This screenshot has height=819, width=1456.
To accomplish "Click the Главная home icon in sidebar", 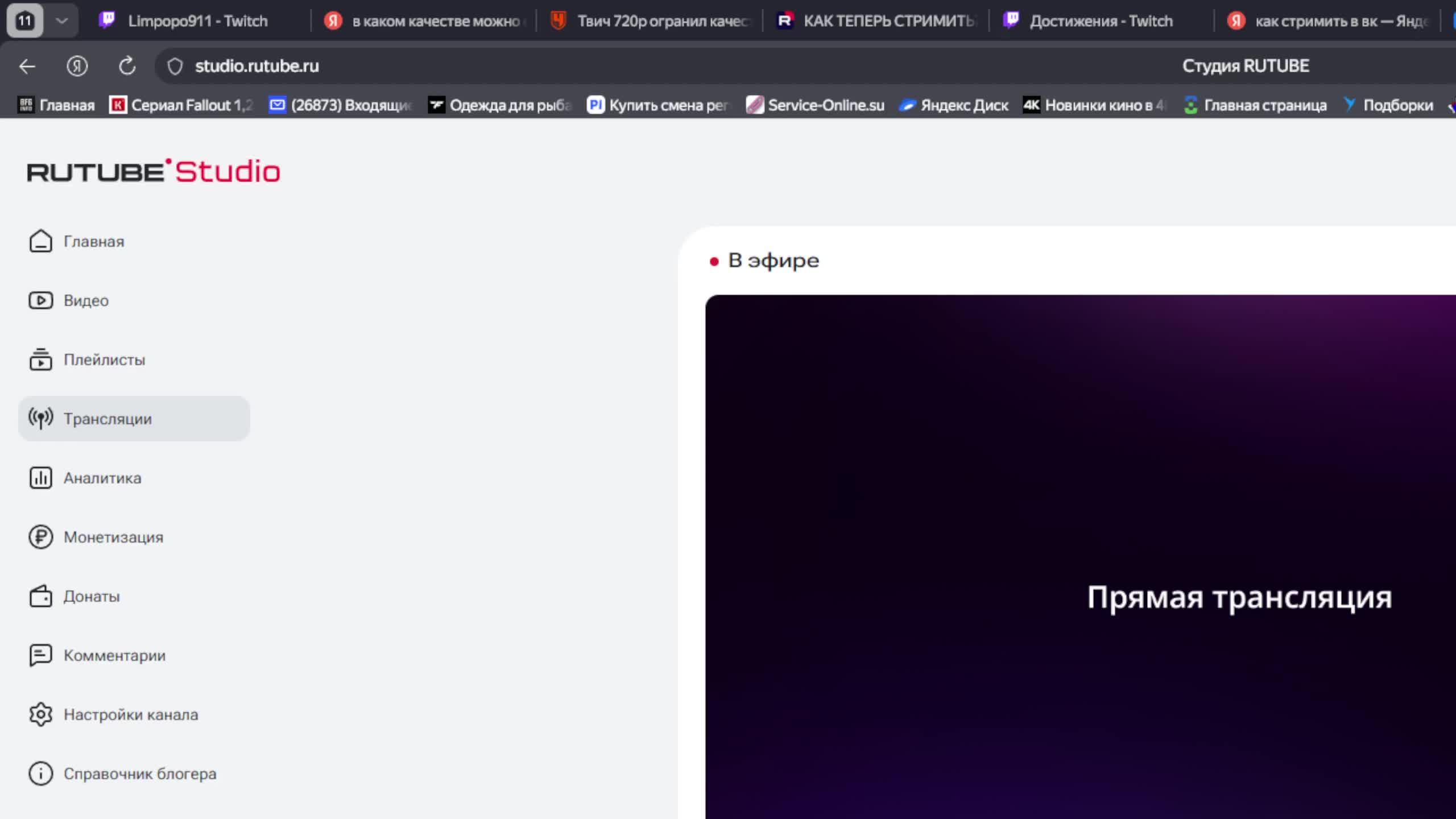I will (40, 241).
